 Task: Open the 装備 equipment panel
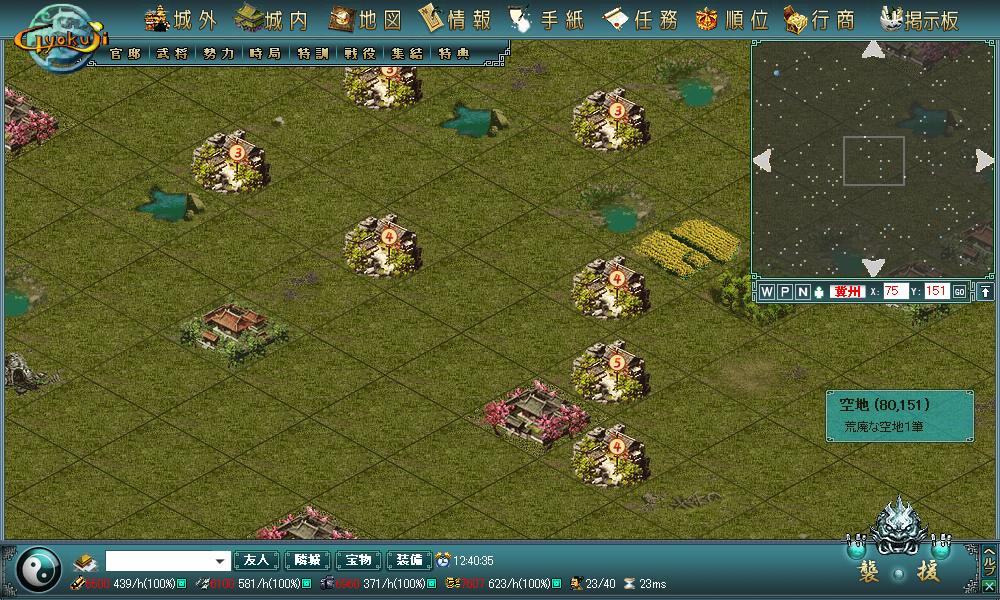[409, 560]
